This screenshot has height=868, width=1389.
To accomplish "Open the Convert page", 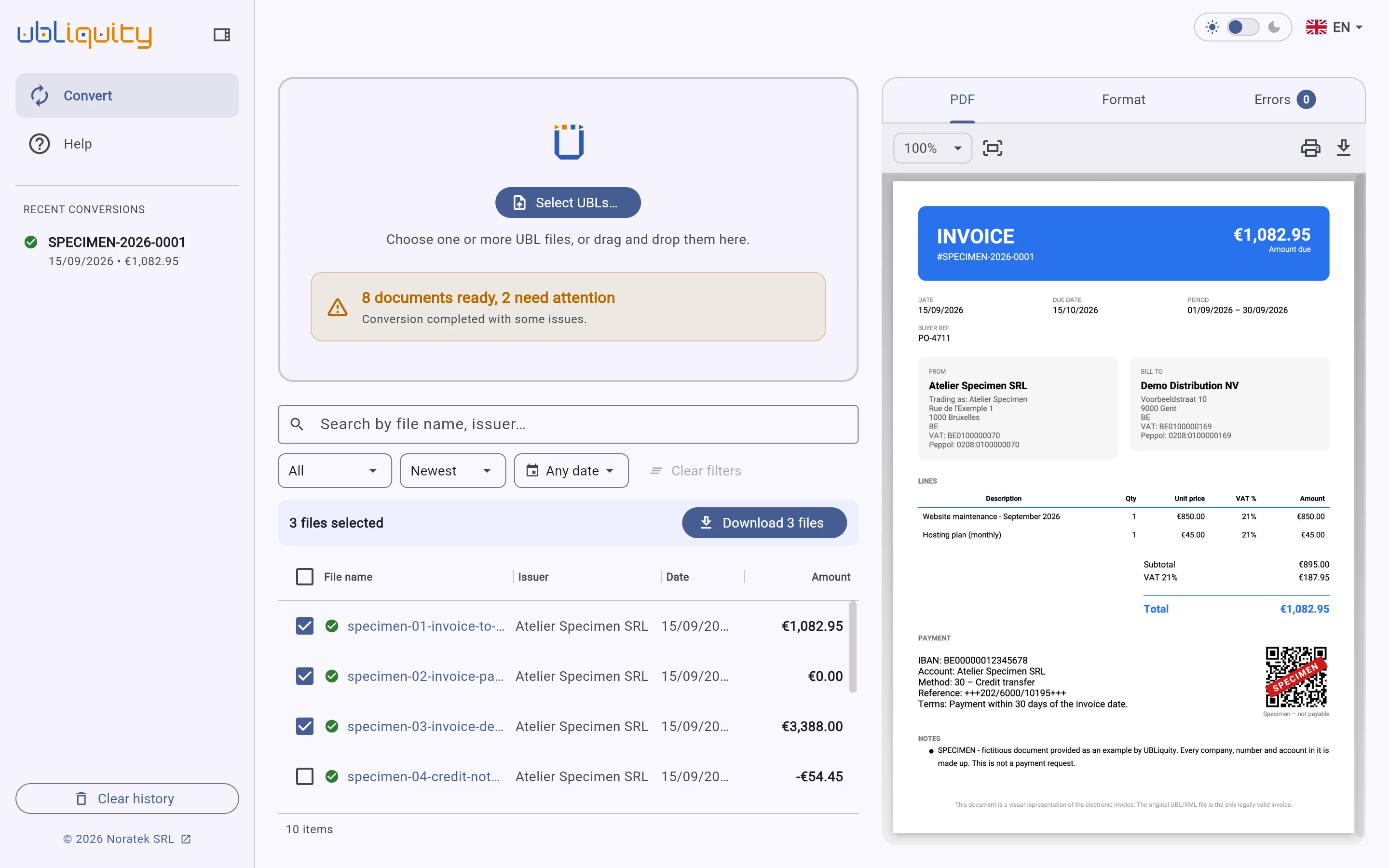I will (x=127, y=95).
